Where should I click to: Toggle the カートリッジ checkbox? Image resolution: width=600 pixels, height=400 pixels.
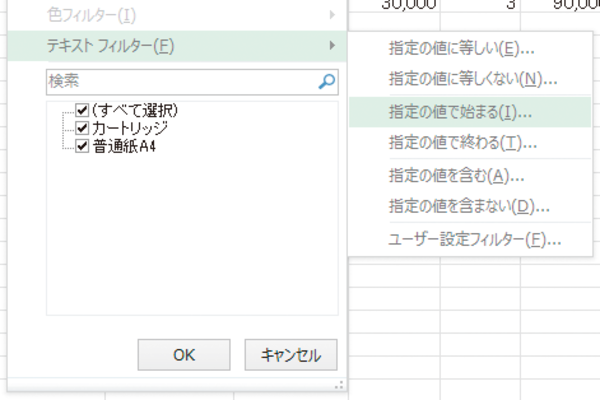(x=82, y=128)
